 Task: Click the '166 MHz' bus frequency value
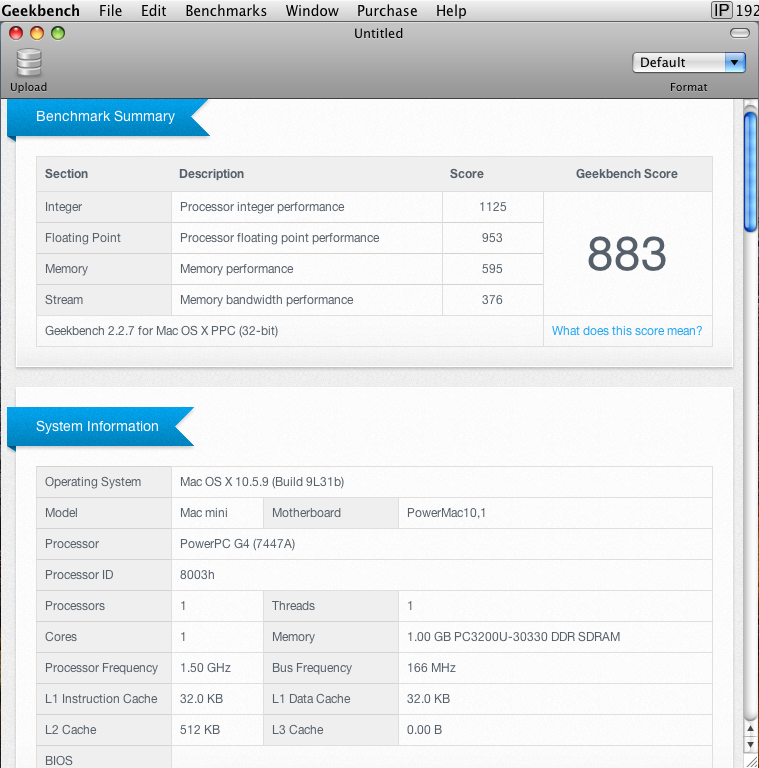point(431,668)
